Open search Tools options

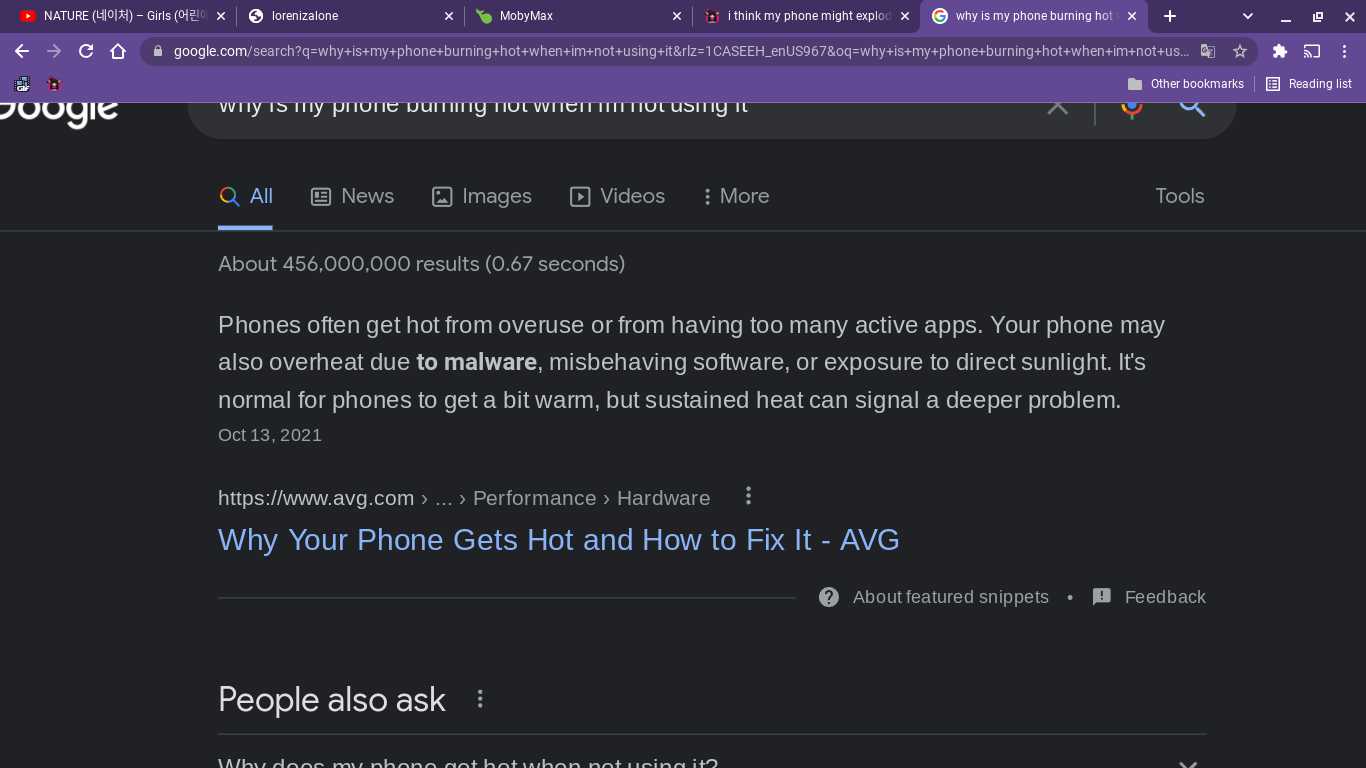pos(1180,196)
